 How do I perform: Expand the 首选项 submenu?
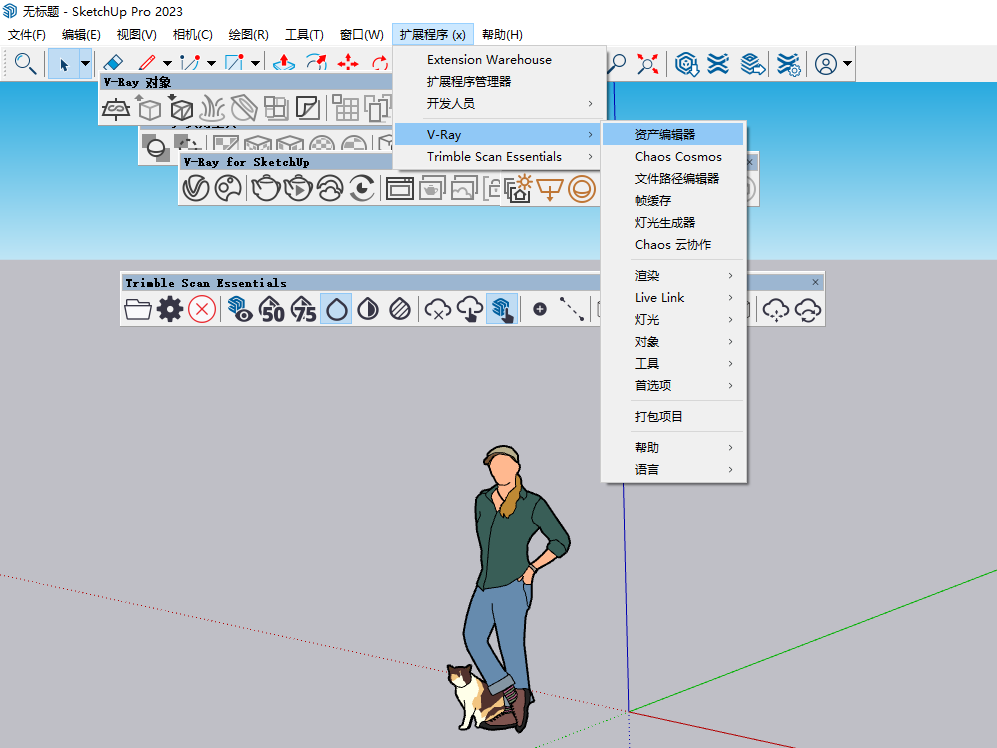[674, 385]
